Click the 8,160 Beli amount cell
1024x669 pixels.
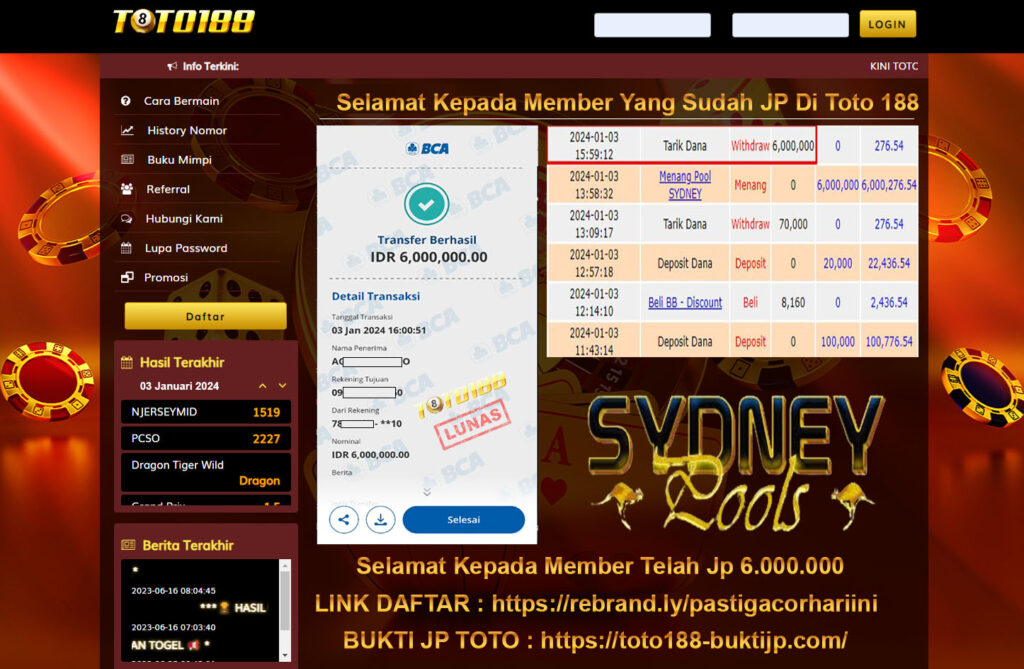pos(793,302)
